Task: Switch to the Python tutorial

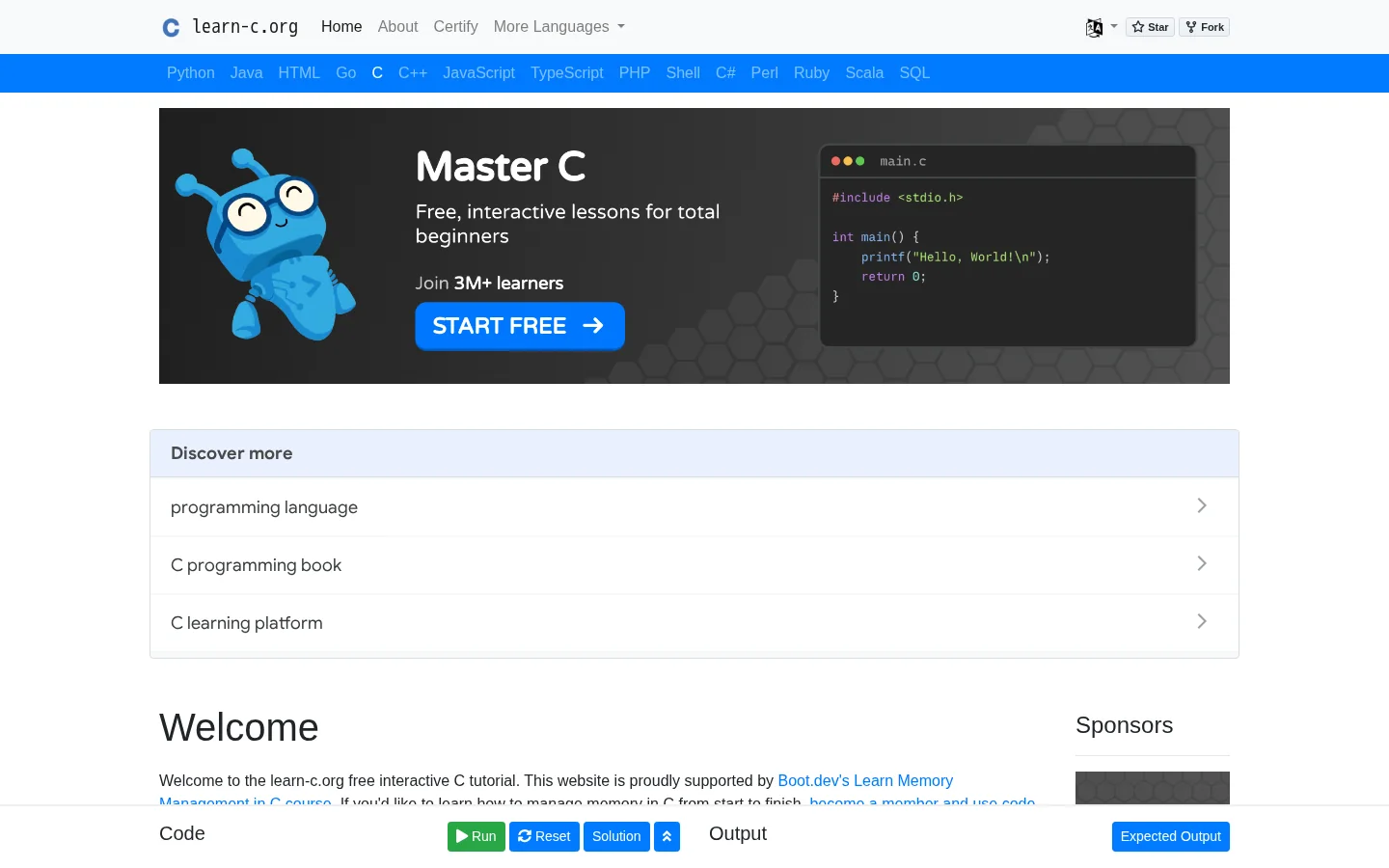Action: click(x=191, y=73)
